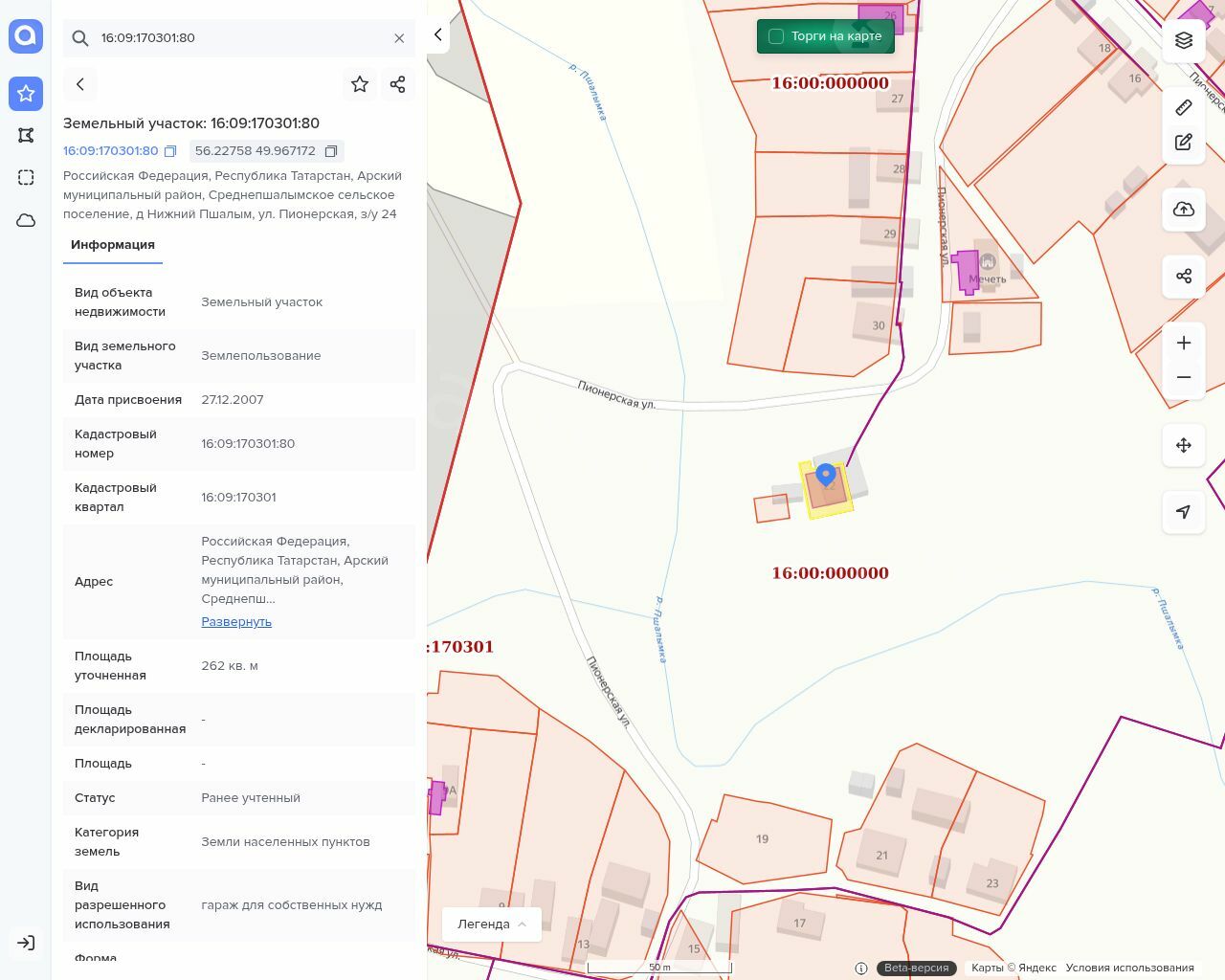Expand the 'Легенда' legend panel

click(x=492, y=924)
